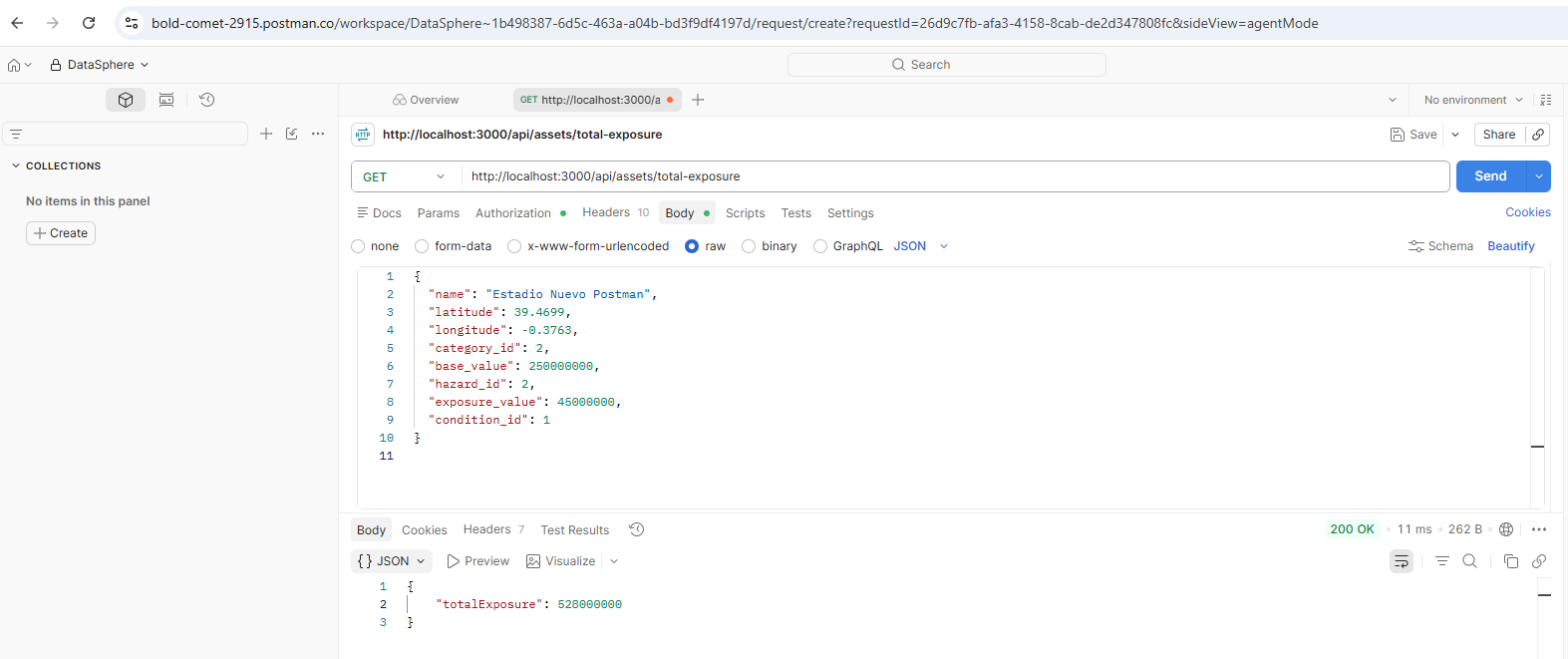Save the request
1568x659 pixels.
(1413, 135)
